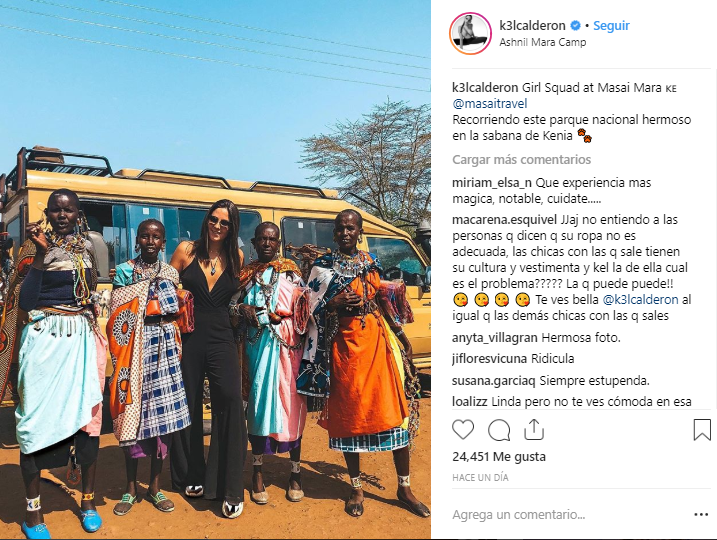Open macarena.esquivel commenter profile
This screenshot has width=717, height=540.
pos(504,220)
